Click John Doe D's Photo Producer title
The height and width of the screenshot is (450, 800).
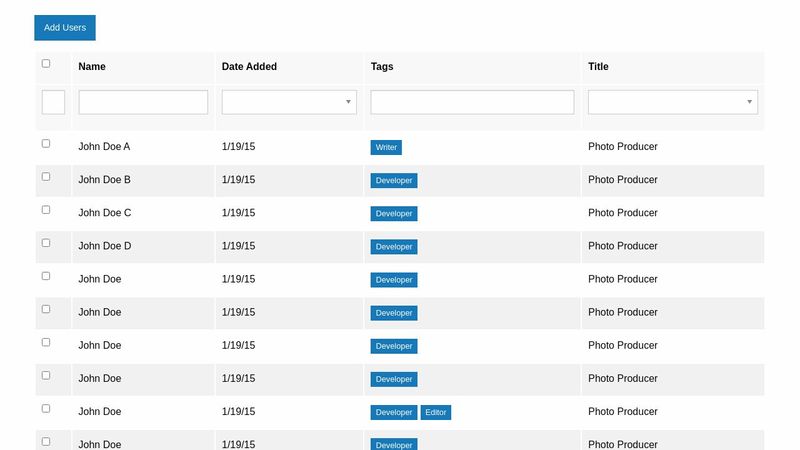coord(623,246)
